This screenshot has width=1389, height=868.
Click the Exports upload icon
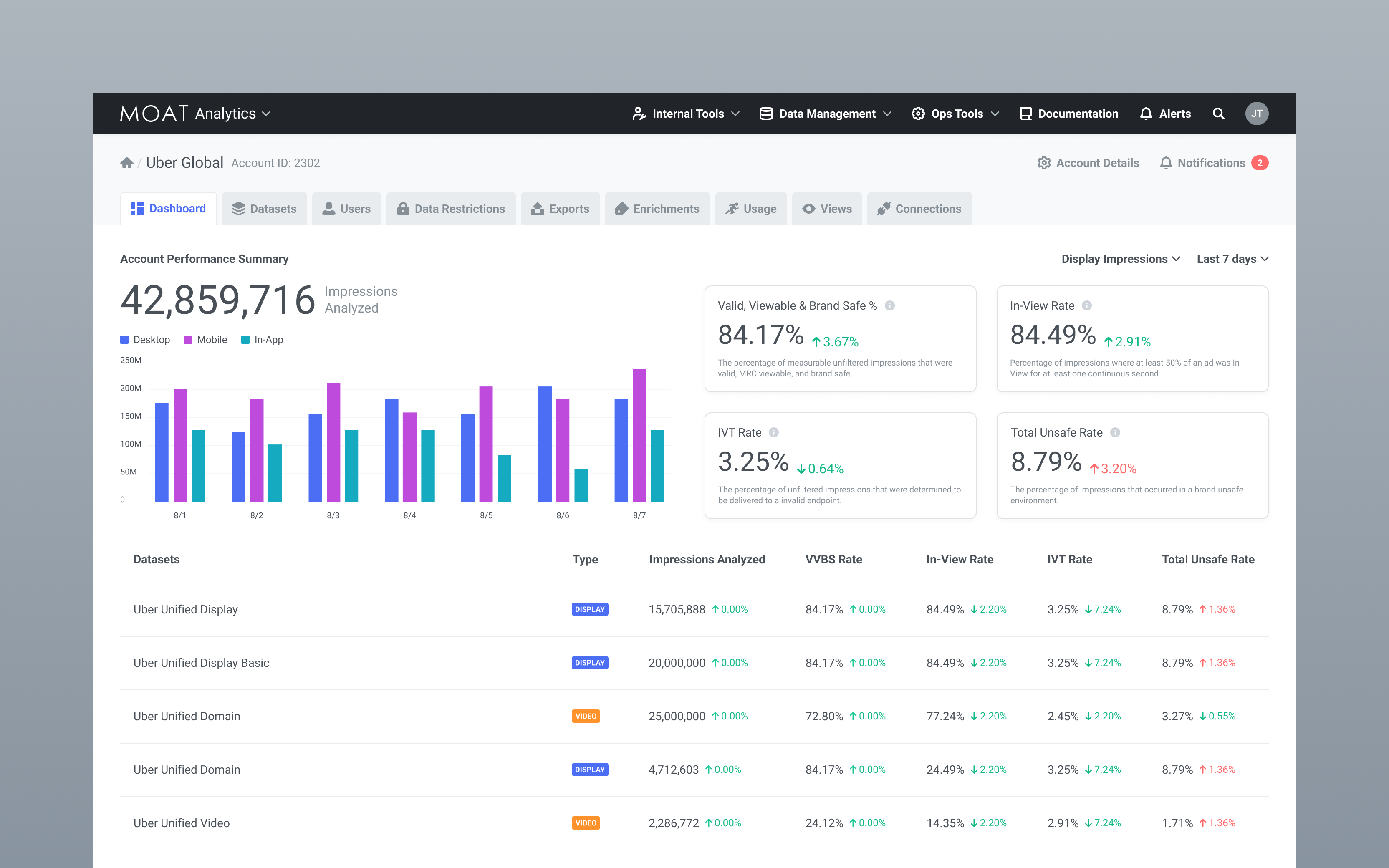[537, 209]
